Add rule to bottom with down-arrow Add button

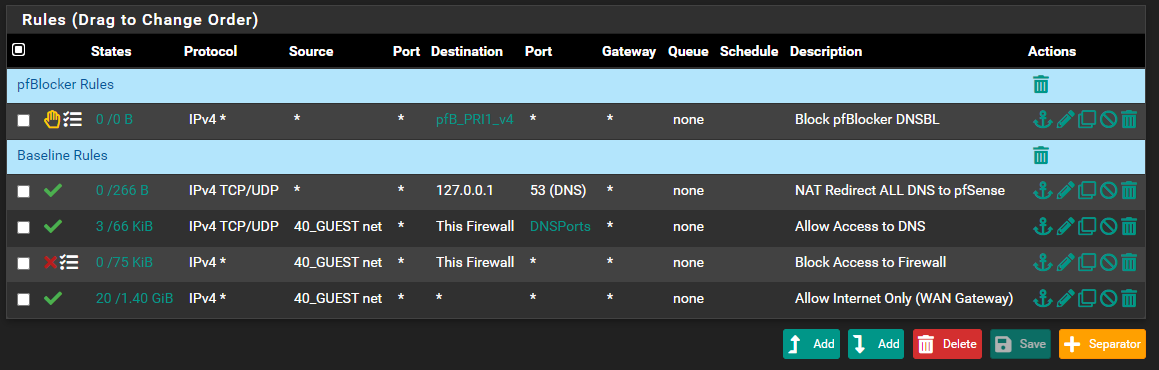coord(877,344)
